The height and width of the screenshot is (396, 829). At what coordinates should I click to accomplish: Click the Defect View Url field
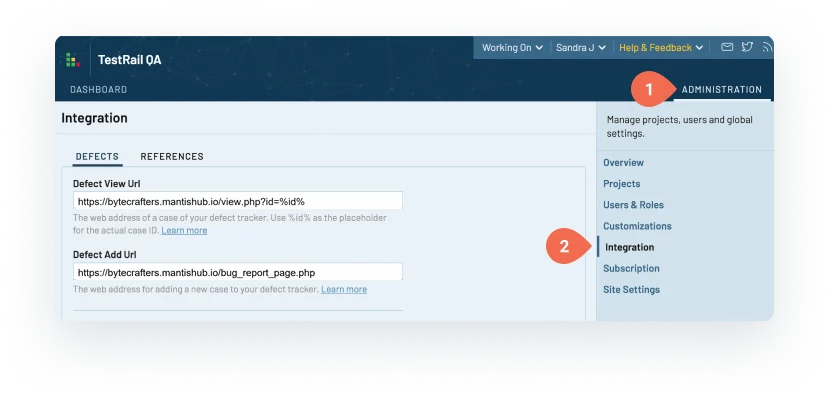(238, 201)
